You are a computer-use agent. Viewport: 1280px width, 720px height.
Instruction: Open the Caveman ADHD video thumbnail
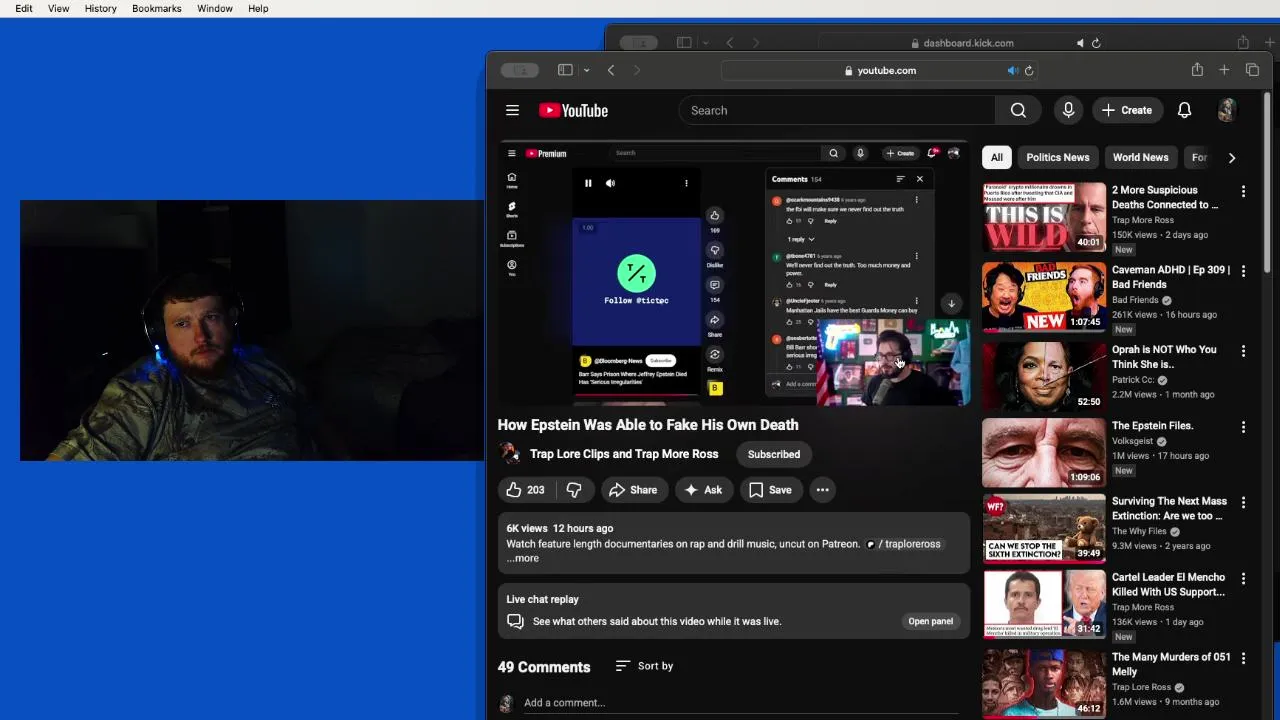coord(1044,297)
